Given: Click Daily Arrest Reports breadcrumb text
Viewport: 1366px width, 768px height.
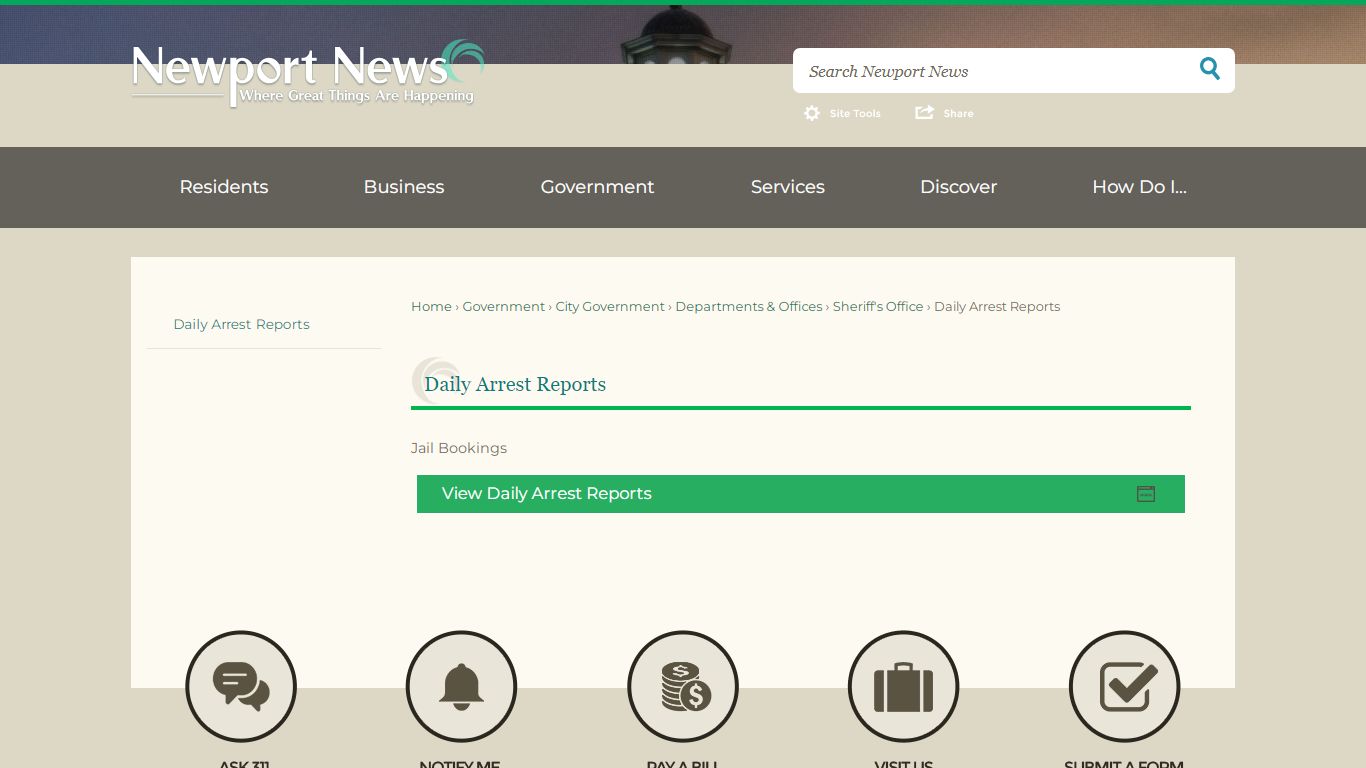Looking at the screenshot, I should click(997, 307).
